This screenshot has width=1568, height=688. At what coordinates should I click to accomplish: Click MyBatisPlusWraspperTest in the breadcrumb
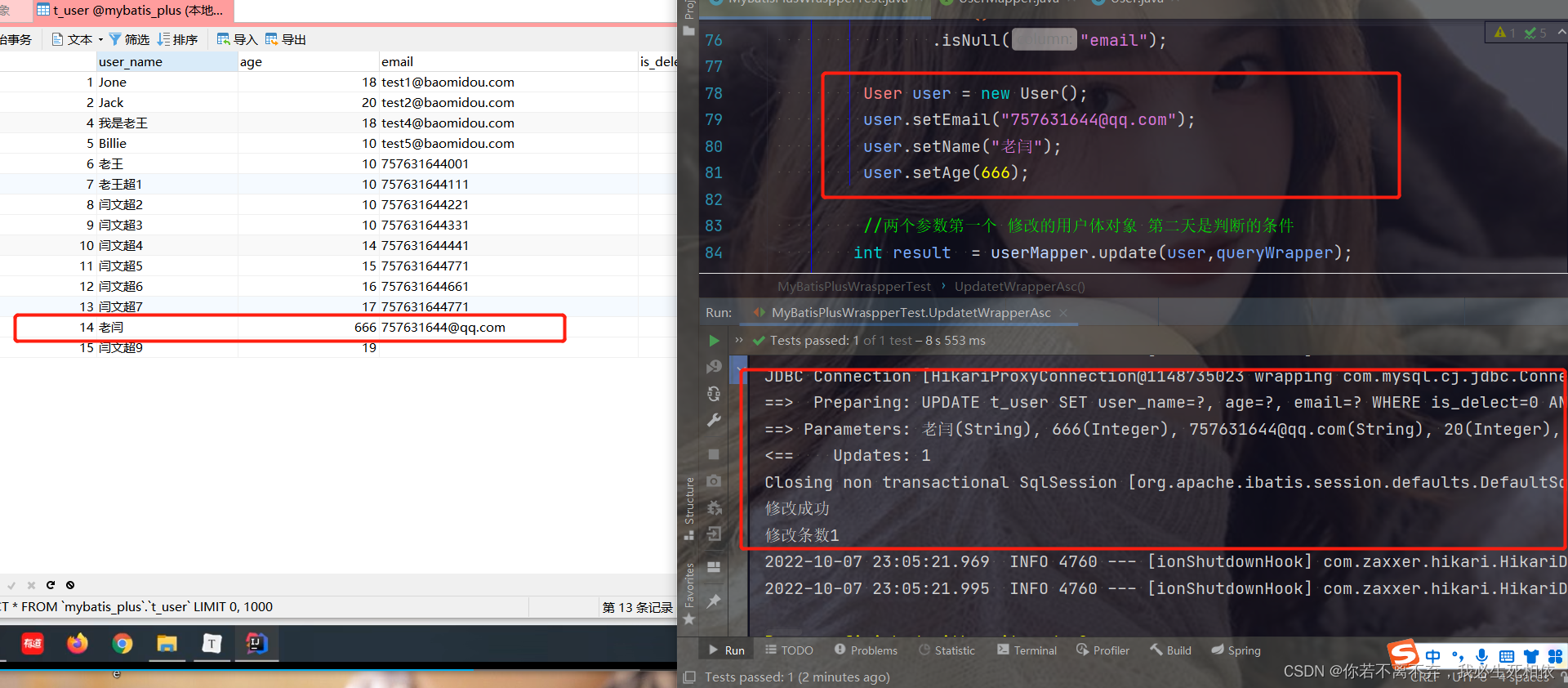[853, 286]
